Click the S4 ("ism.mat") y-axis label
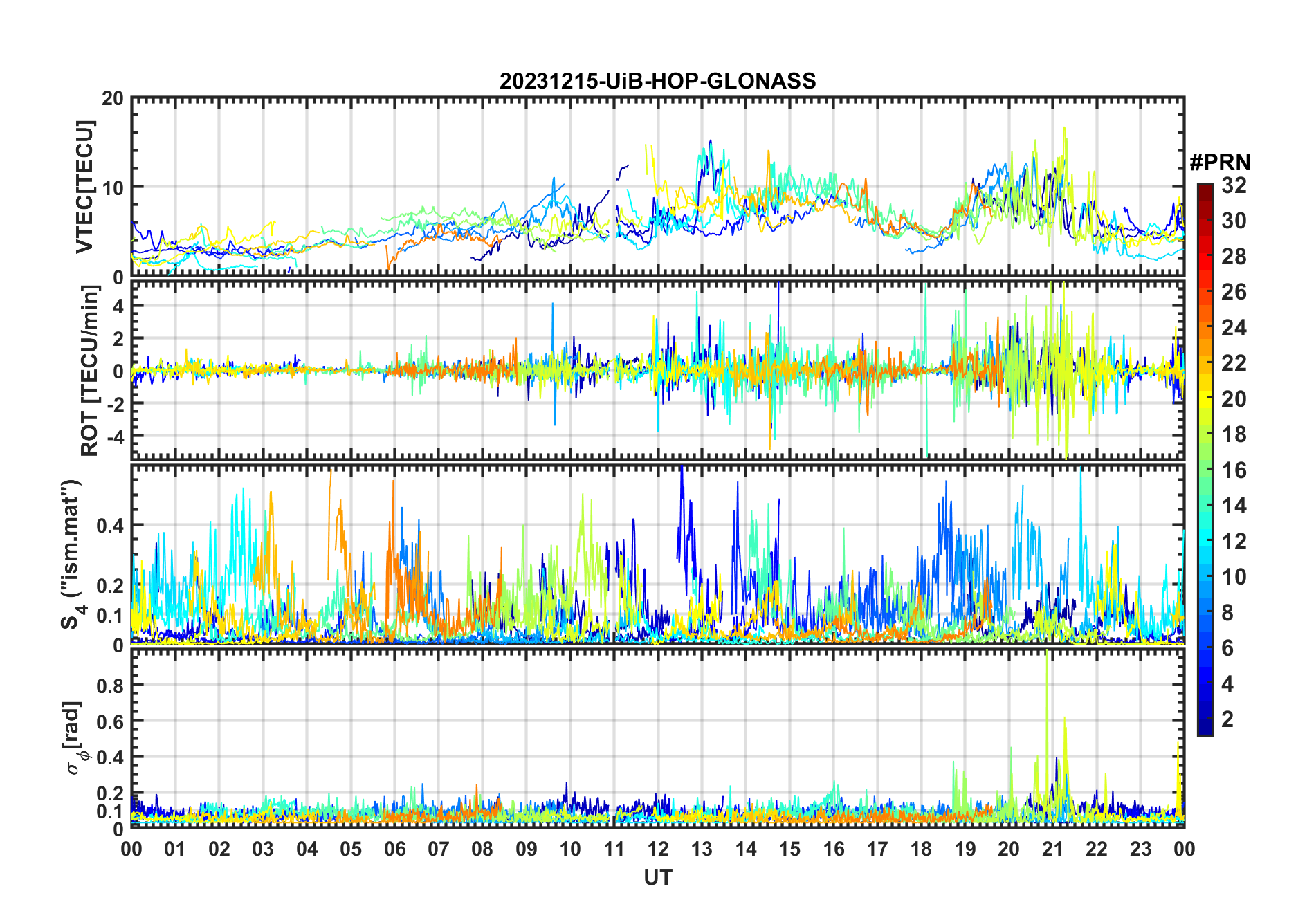This screenshot has height=920, width=1316. [x=72, y=554]
